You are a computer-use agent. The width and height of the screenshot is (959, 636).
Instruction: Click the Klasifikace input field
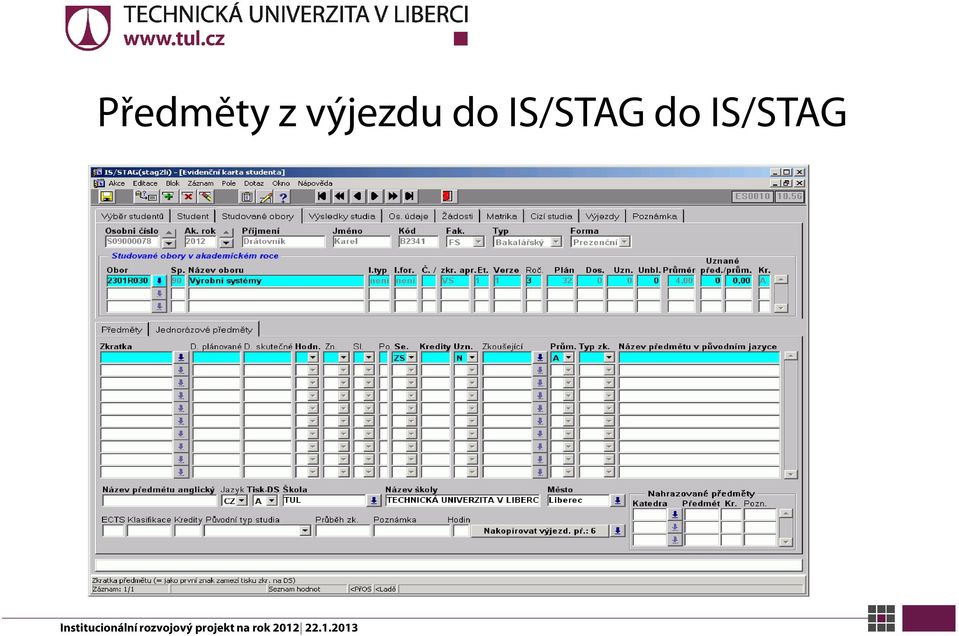149,531
